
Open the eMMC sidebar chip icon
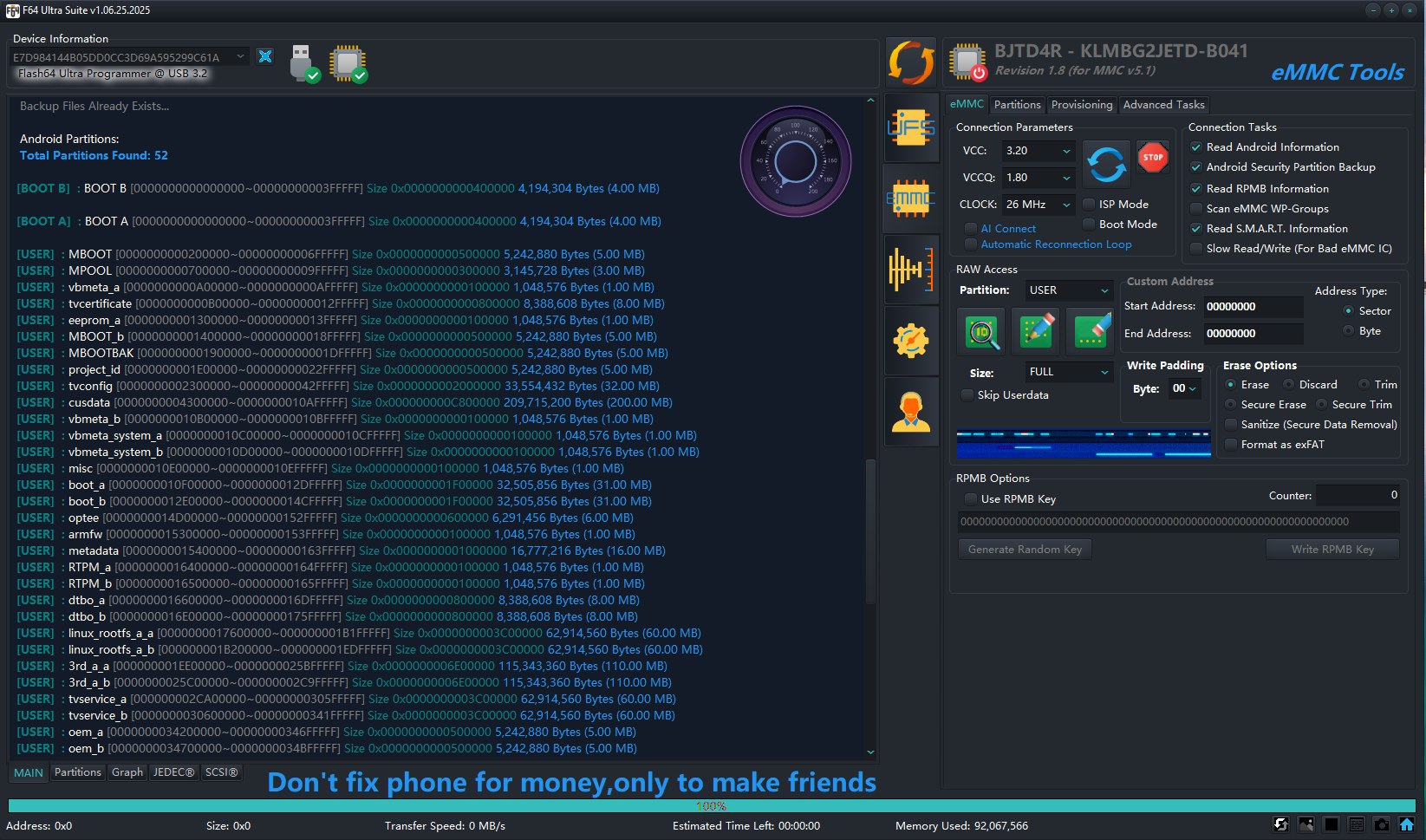911,199
